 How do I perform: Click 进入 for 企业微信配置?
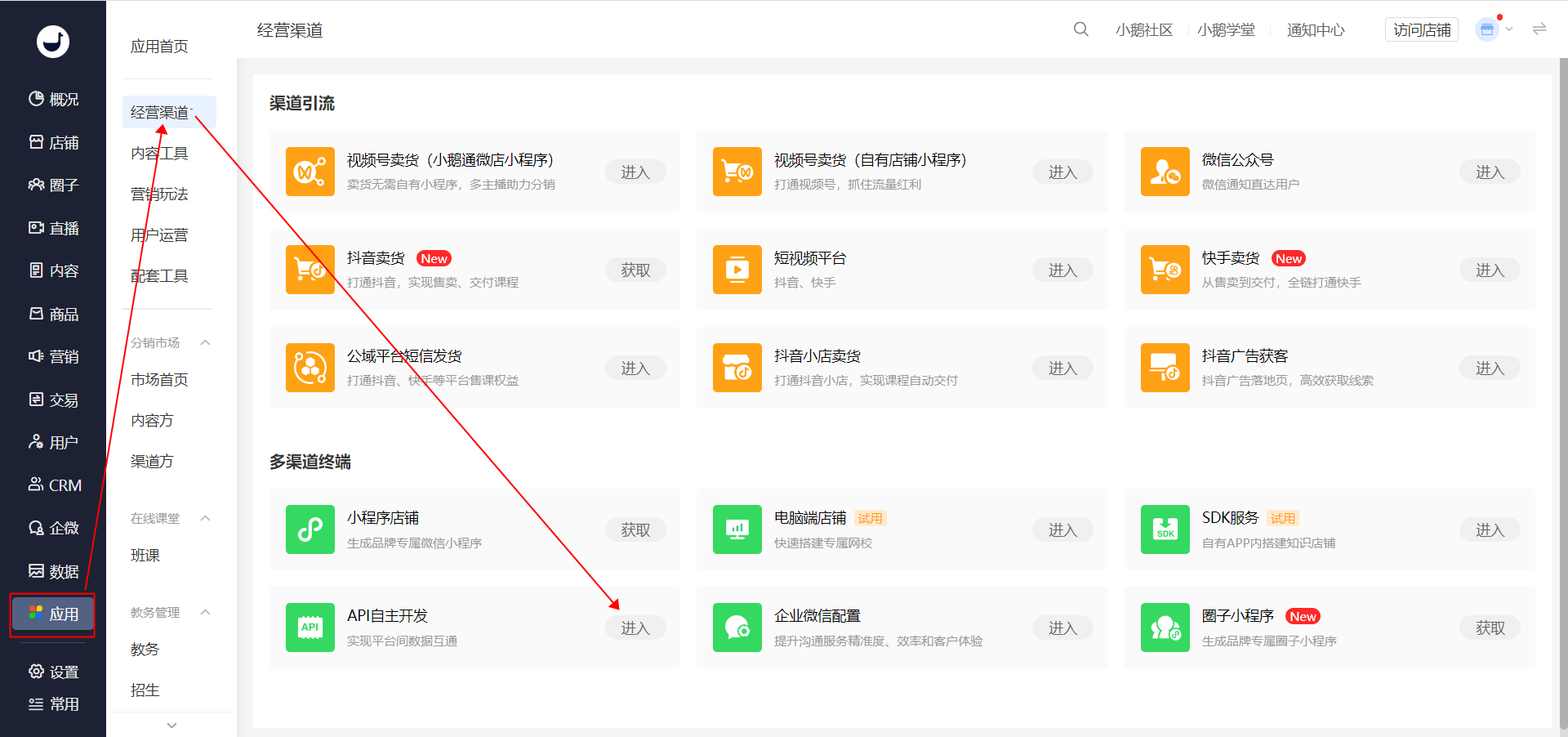point(1062,628)
